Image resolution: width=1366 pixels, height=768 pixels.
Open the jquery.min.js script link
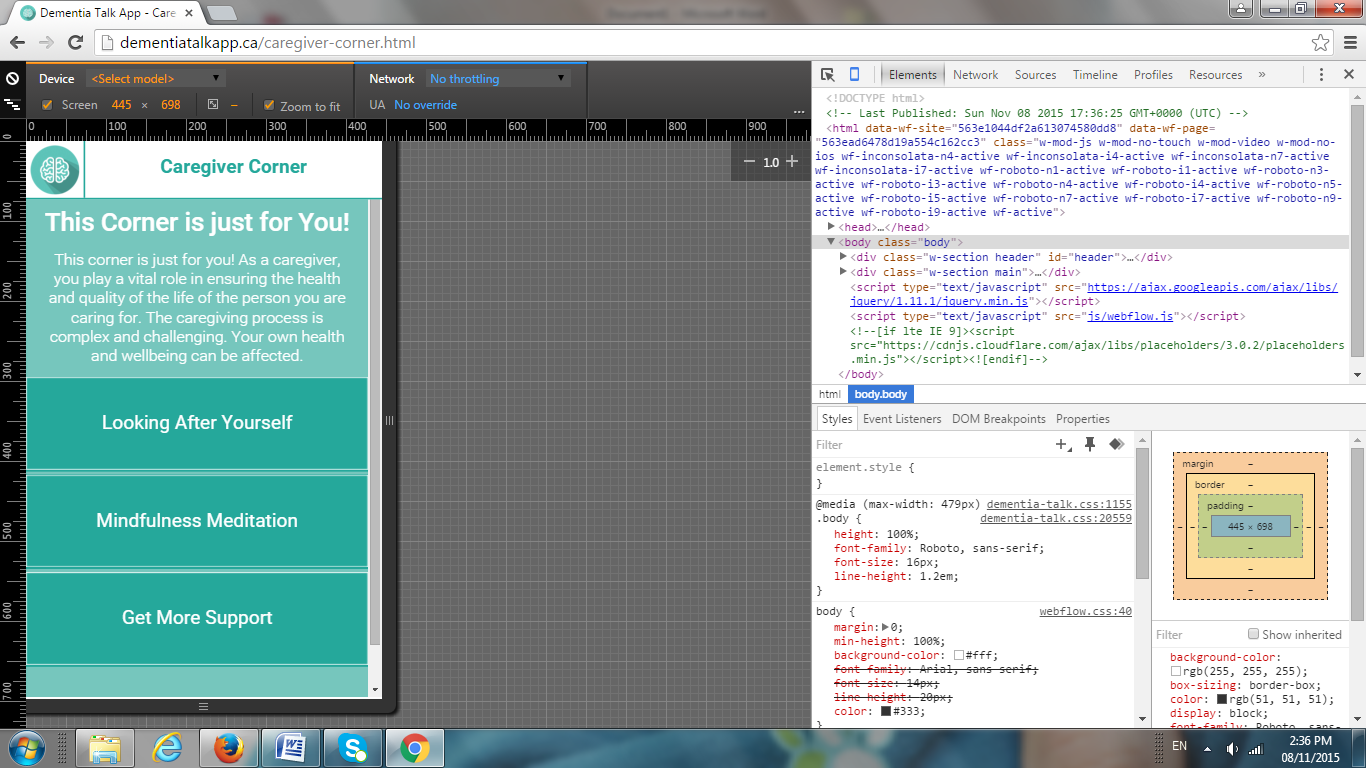point(1094,294)
